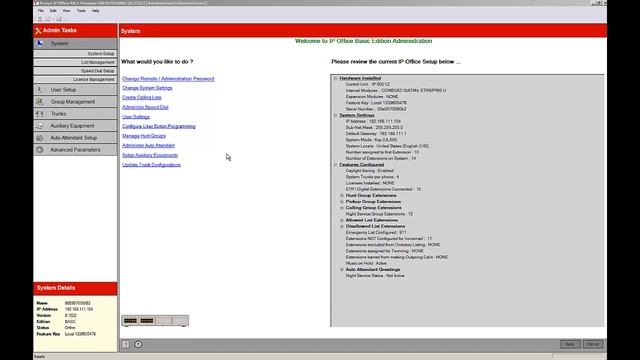640x360 pixels.
Task: Click the Status Online value in System Details
Action: [x=70, y=328]
